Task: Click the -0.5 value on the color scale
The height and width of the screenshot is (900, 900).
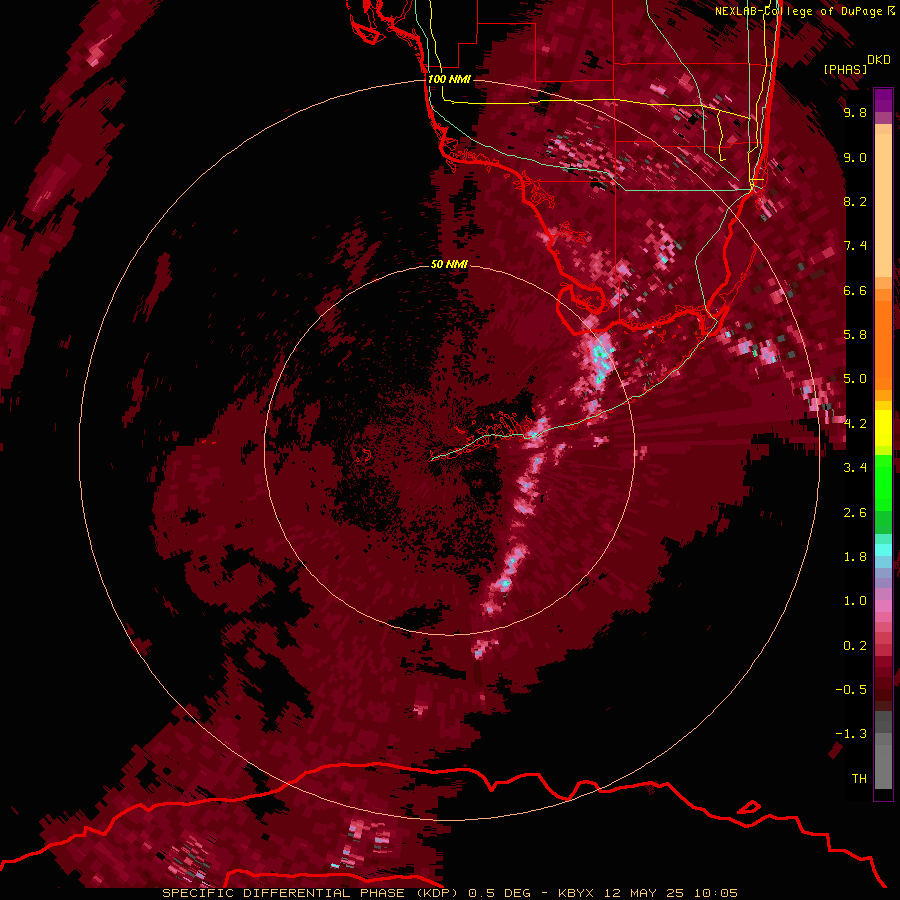Action: coord(851,690)
